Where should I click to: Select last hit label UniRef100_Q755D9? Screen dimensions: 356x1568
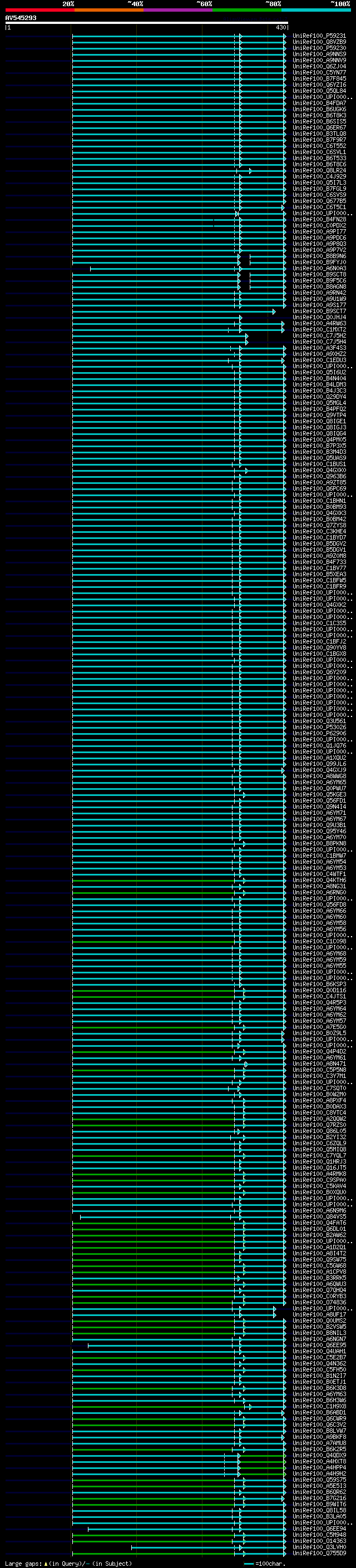[319, 1554]
